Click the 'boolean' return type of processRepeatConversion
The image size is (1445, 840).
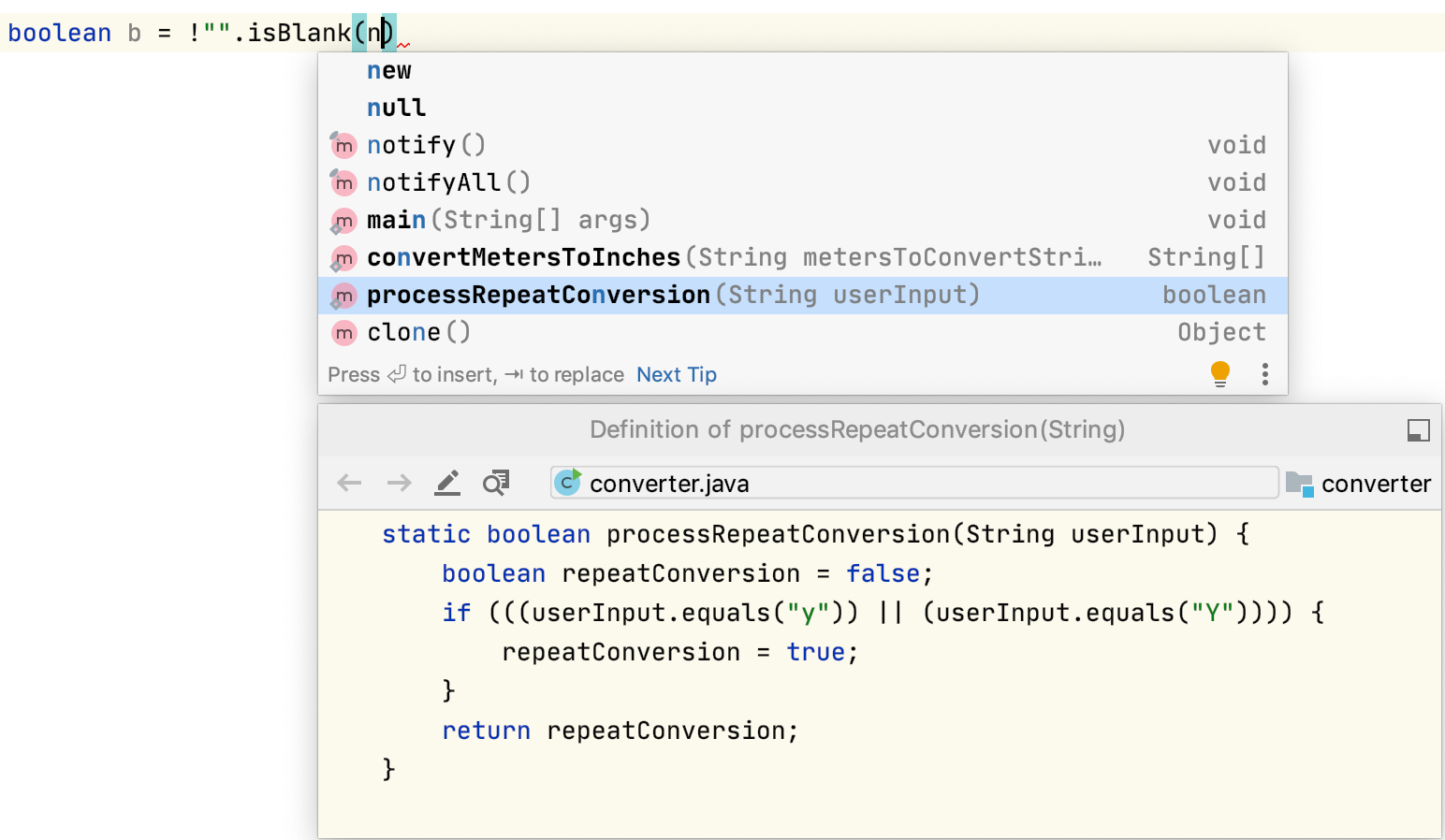[x=1214, y=295]
